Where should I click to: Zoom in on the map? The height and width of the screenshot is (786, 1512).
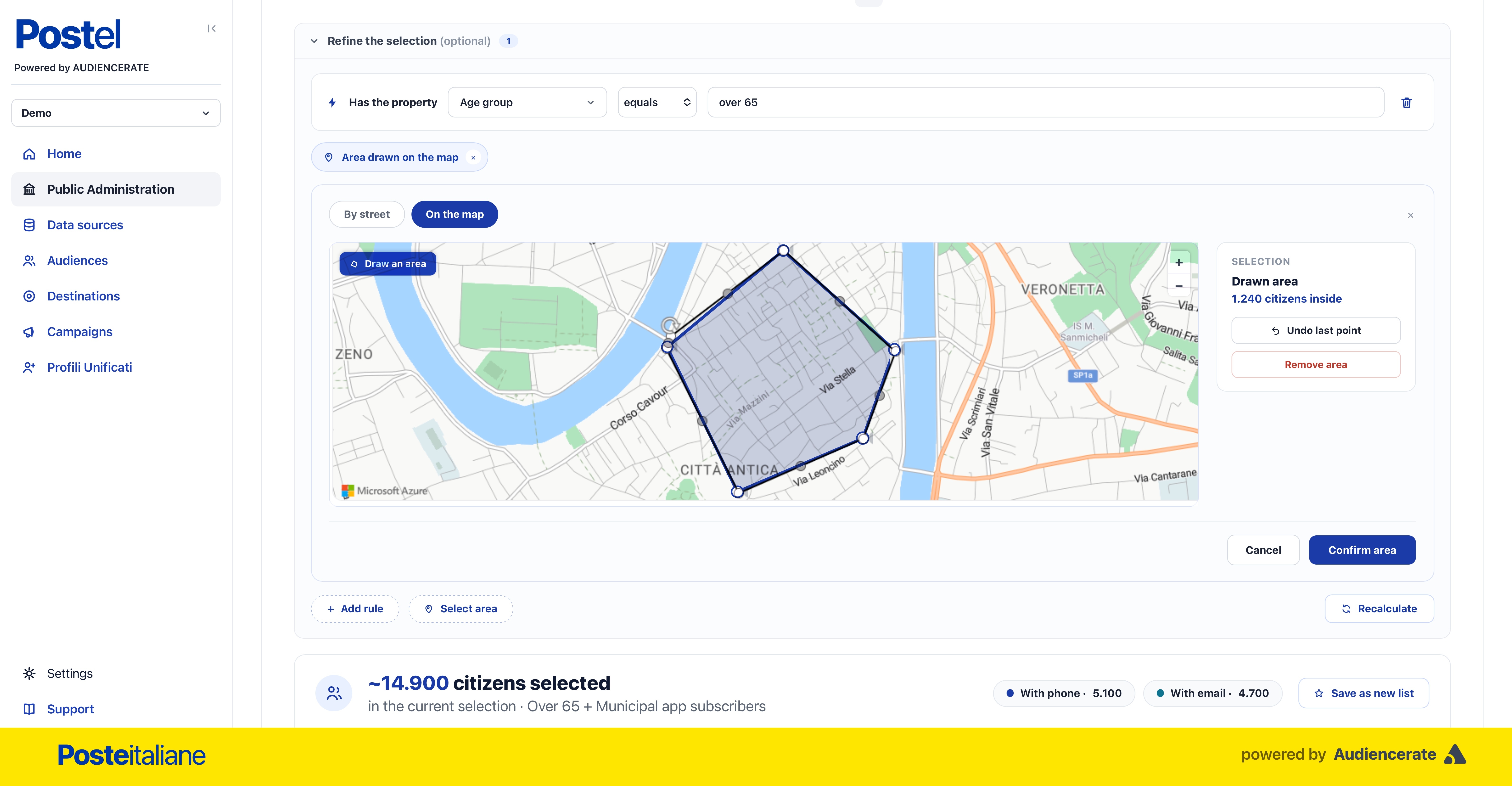(x=1179, y=262)
